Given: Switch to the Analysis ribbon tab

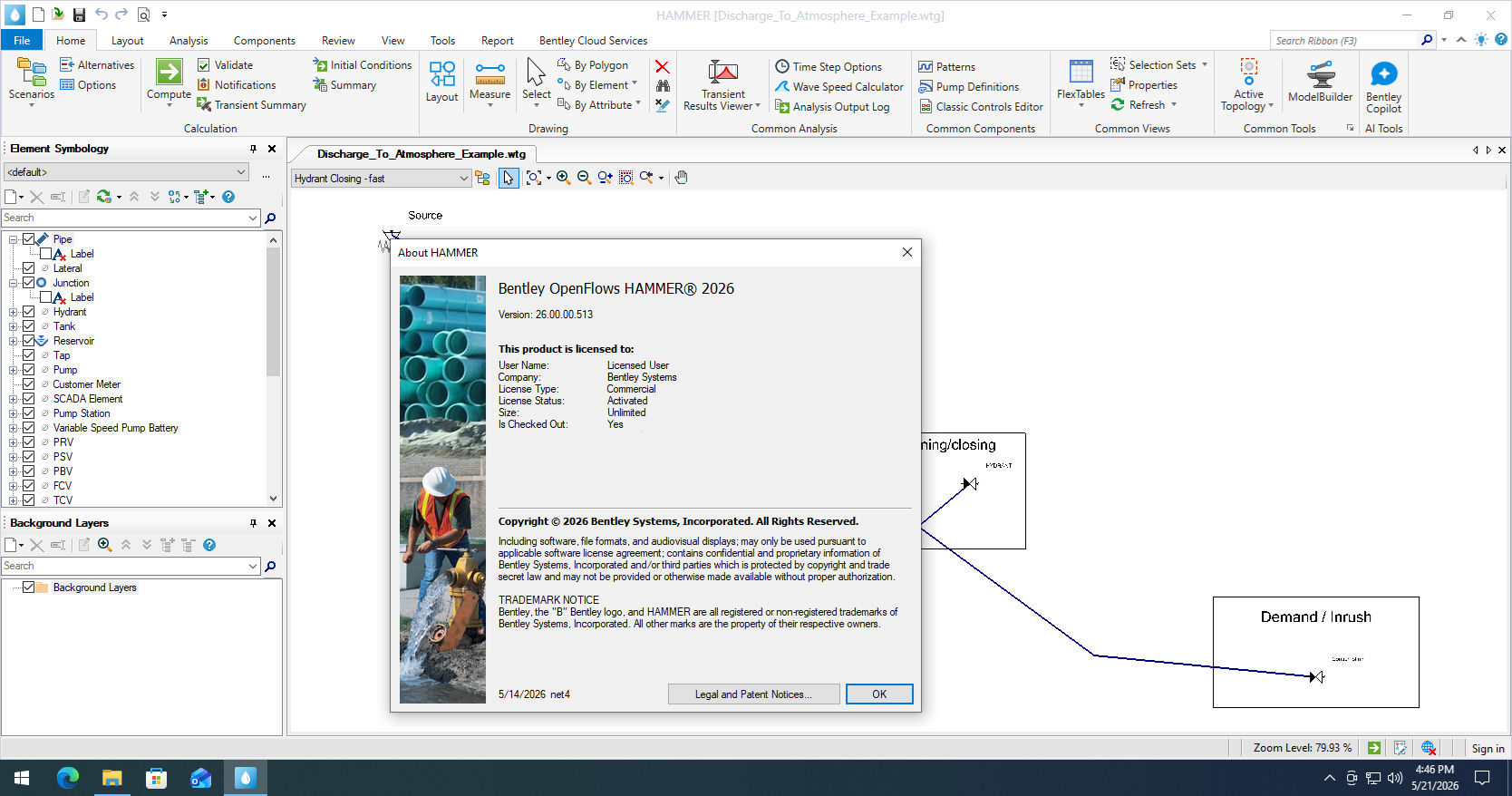Looking at the screenshot, I should (189, 41).
